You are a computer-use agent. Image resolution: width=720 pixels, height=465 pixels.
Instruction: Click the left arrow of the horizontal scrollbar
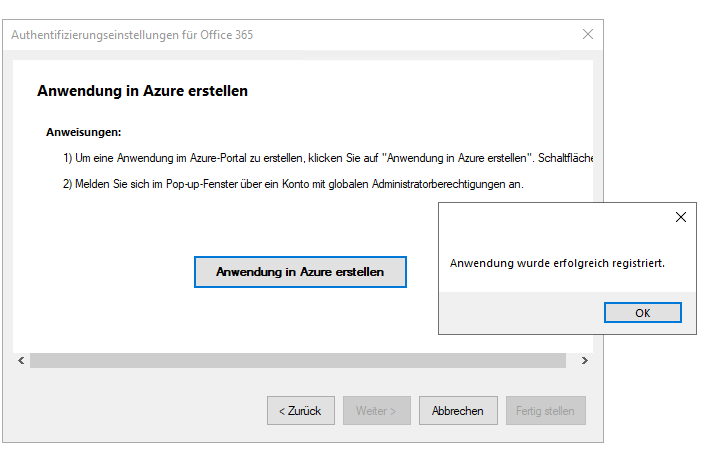point(21,360)
